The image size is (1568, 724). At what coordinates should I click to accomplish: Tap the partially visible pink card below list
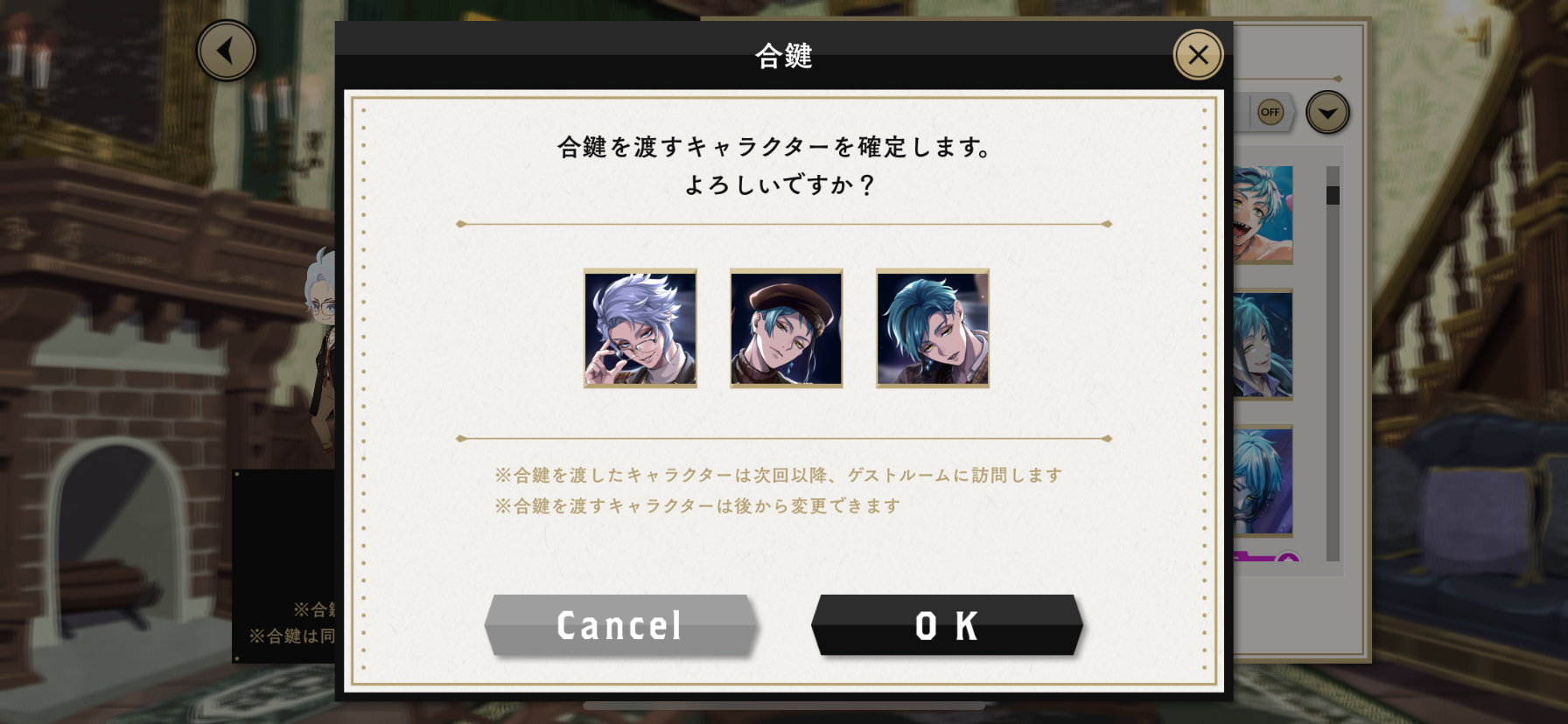tap(1264, 556)
